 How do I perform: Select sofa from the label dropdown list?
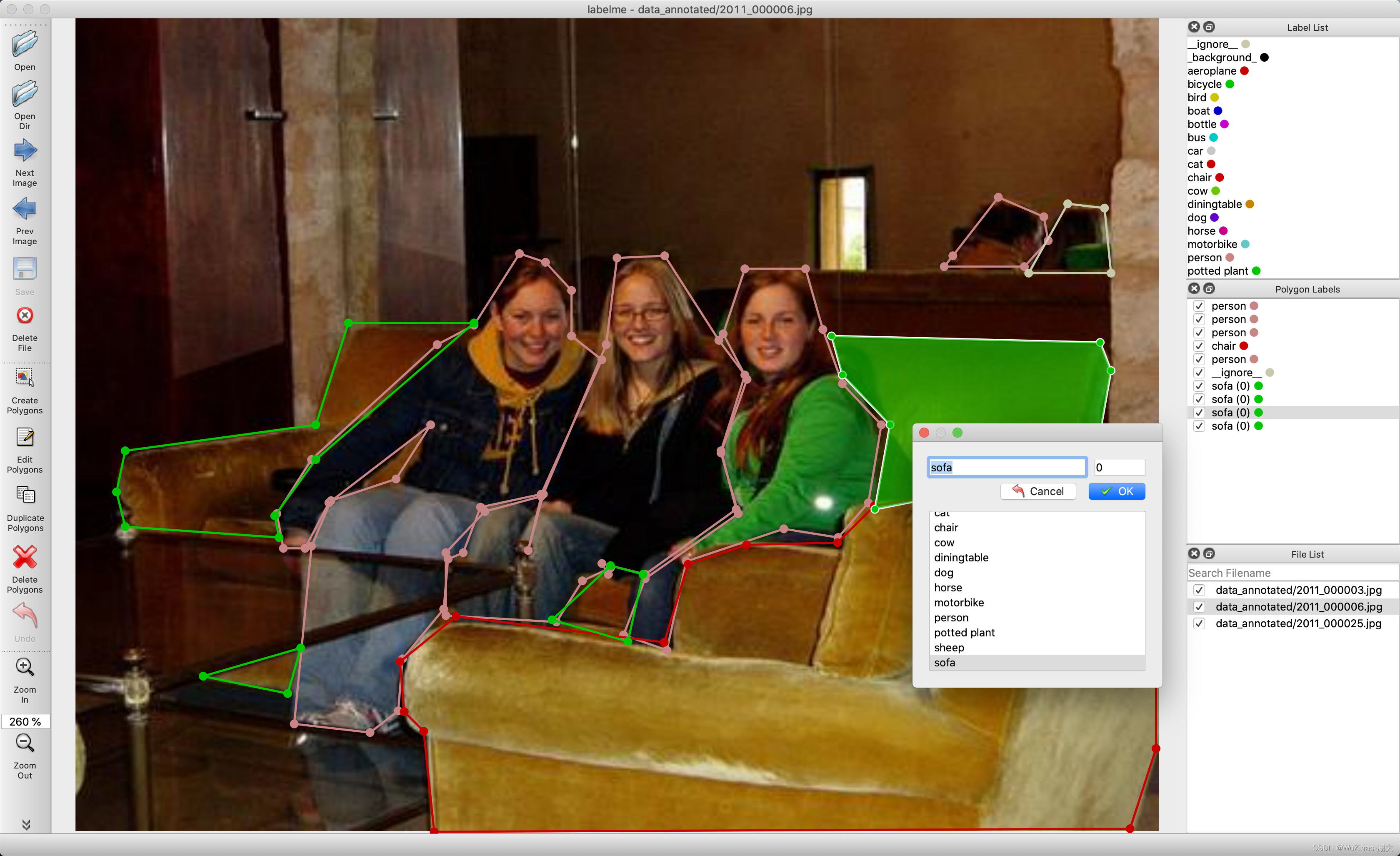click(945, 662)
